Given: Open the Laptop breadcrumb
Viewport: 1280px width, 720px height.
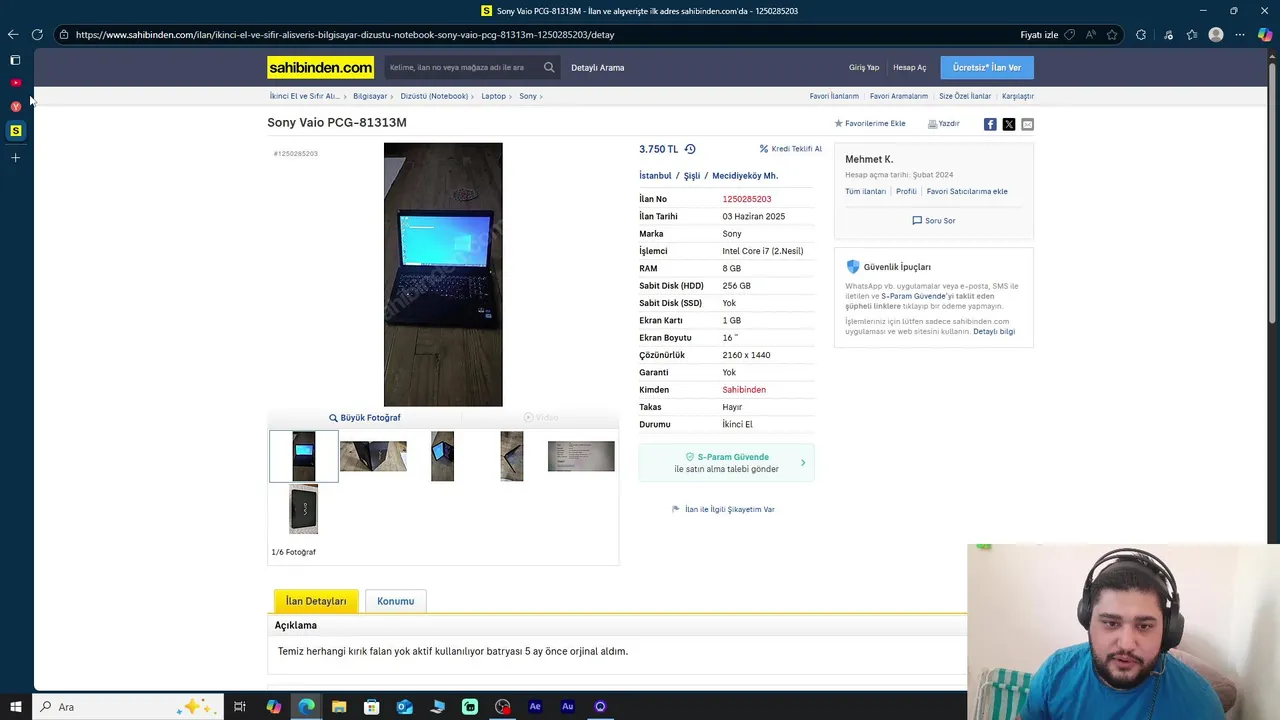Looking at the screenshot, I should pos(493,96).
